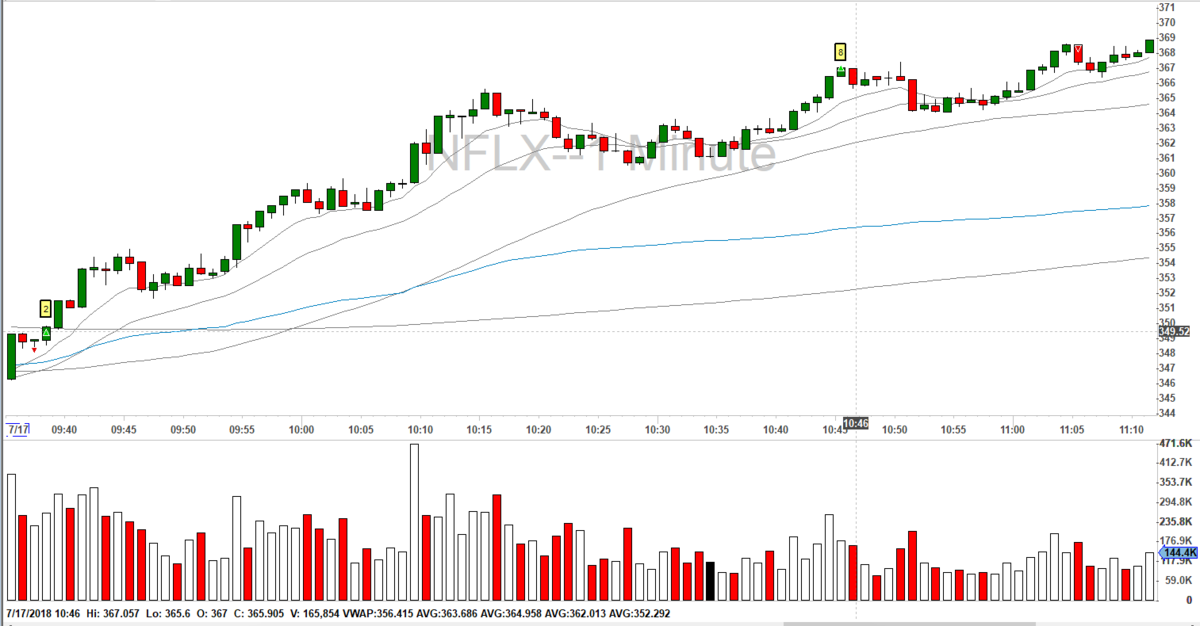Click the blue 144.4K volume tag
Screen dimensions: 1200x626
tap(1177, 552)
